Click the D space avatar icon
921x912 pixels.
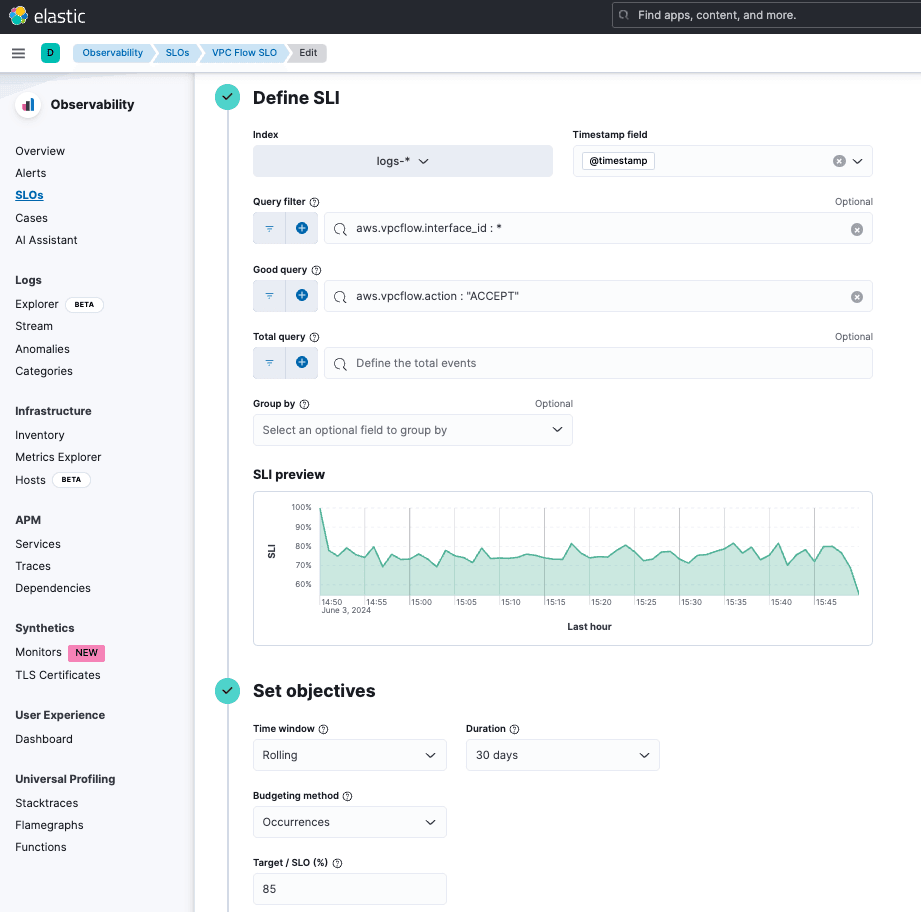(50, 52)
